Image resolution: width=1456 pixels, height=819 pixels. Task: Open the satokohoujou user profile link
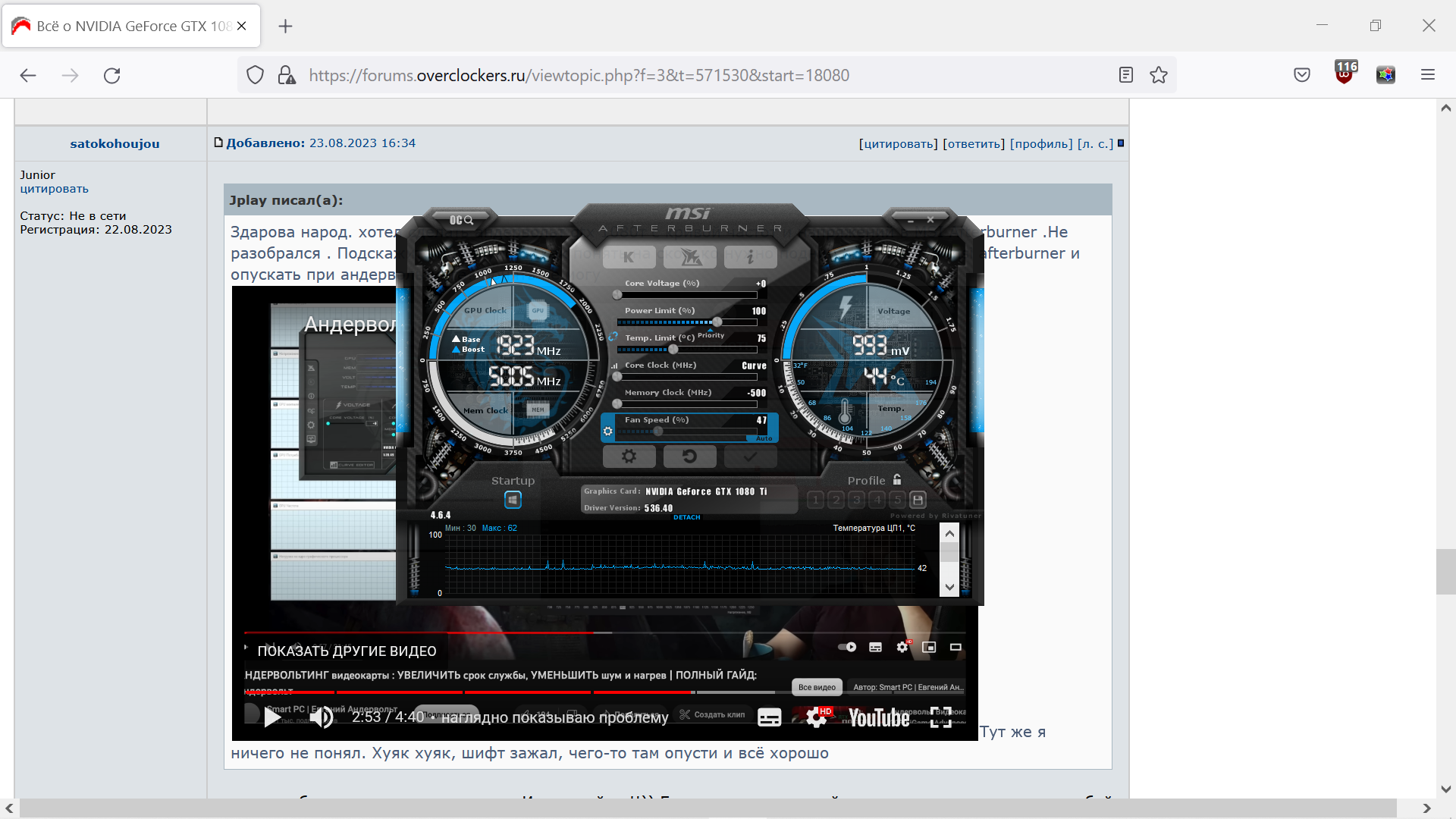(115, 144)
